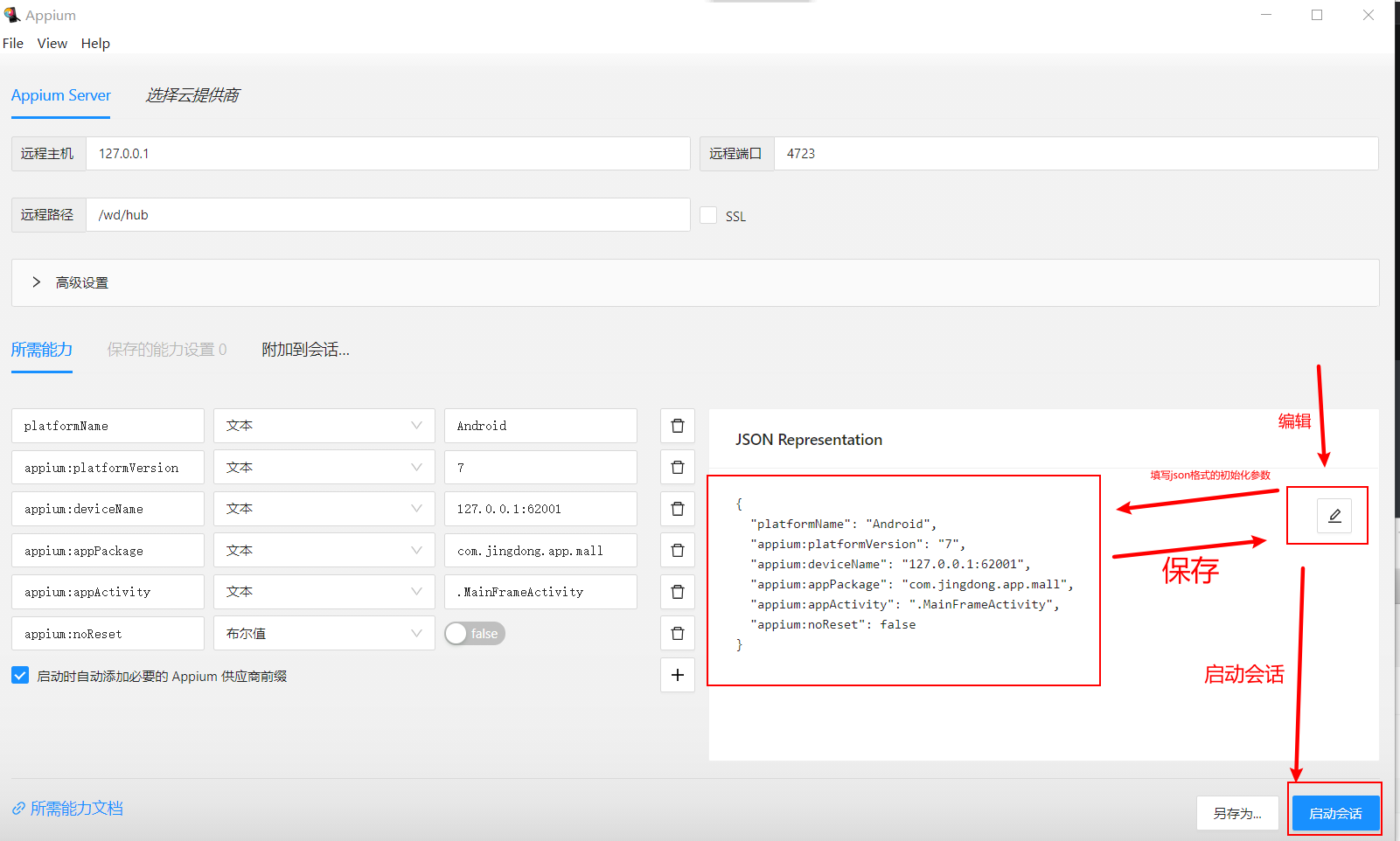1400x841 pixels.
Task: Delete the appium:appActivity capability row
Action: tap(678, 592)
